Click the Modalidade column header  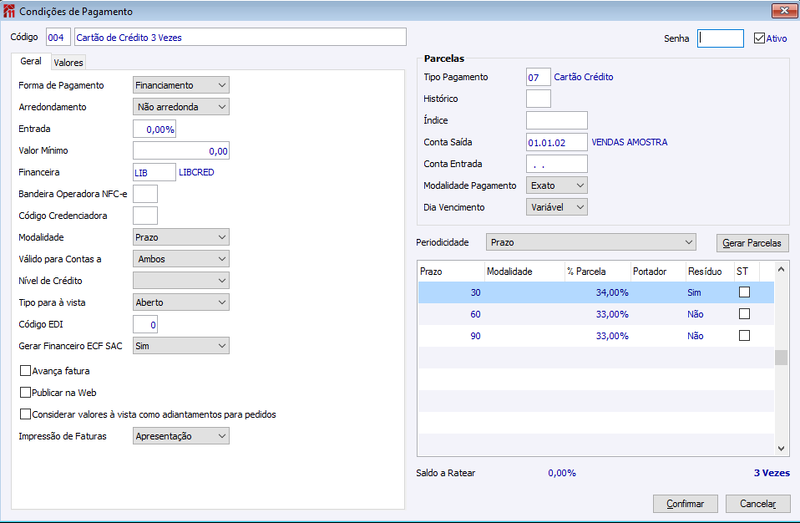coord(523,271)
